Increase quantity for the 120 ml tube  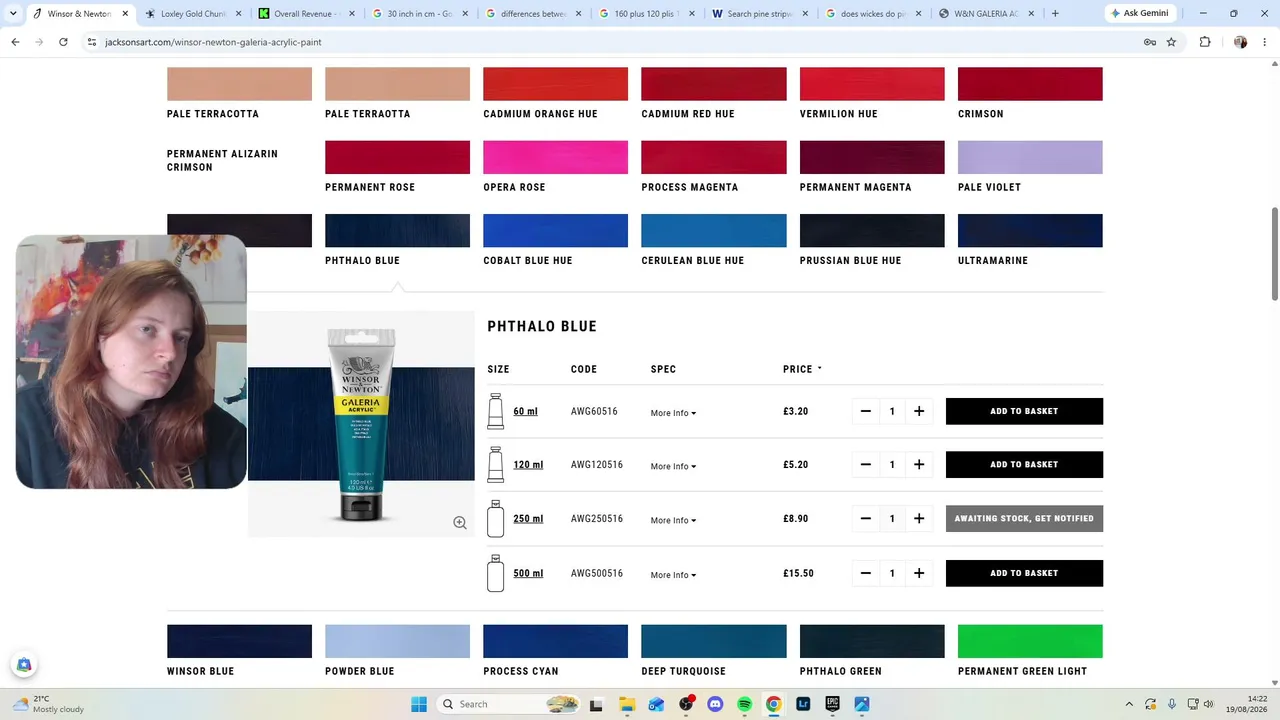pos(919,464)
